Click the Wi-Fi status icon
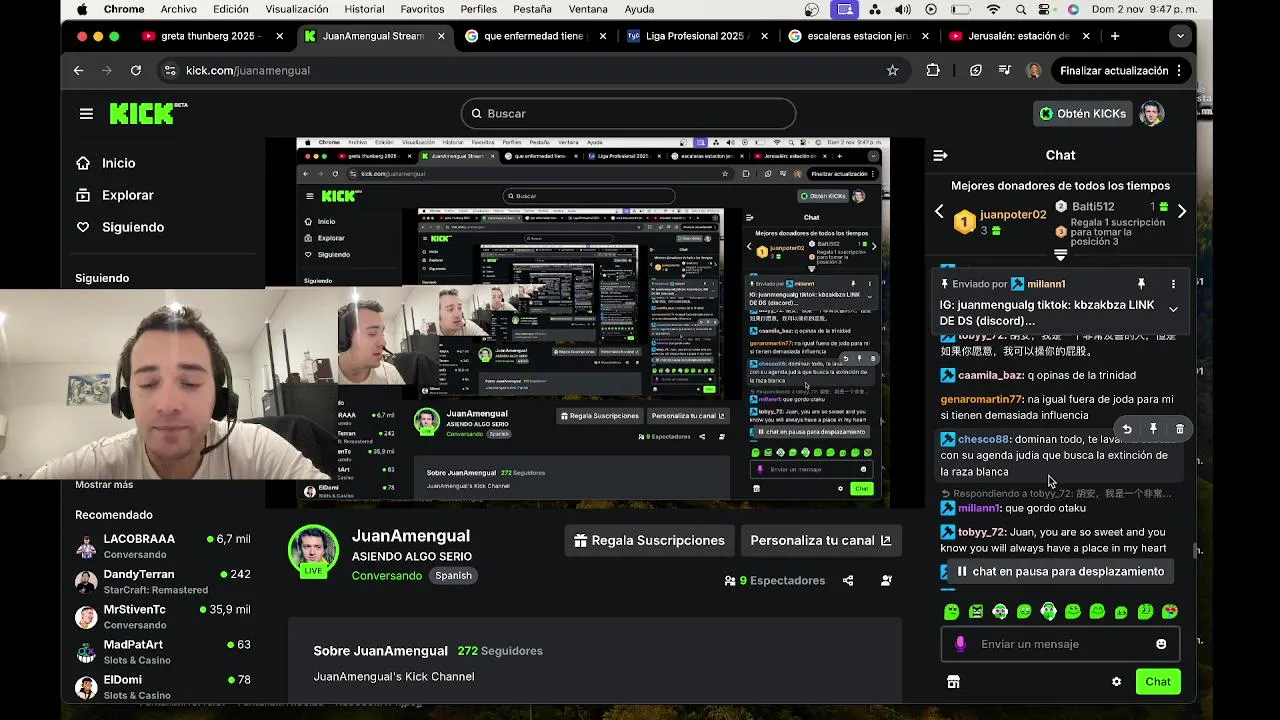This screenshot has height=720, width=1280. click(x=993, y=9)
